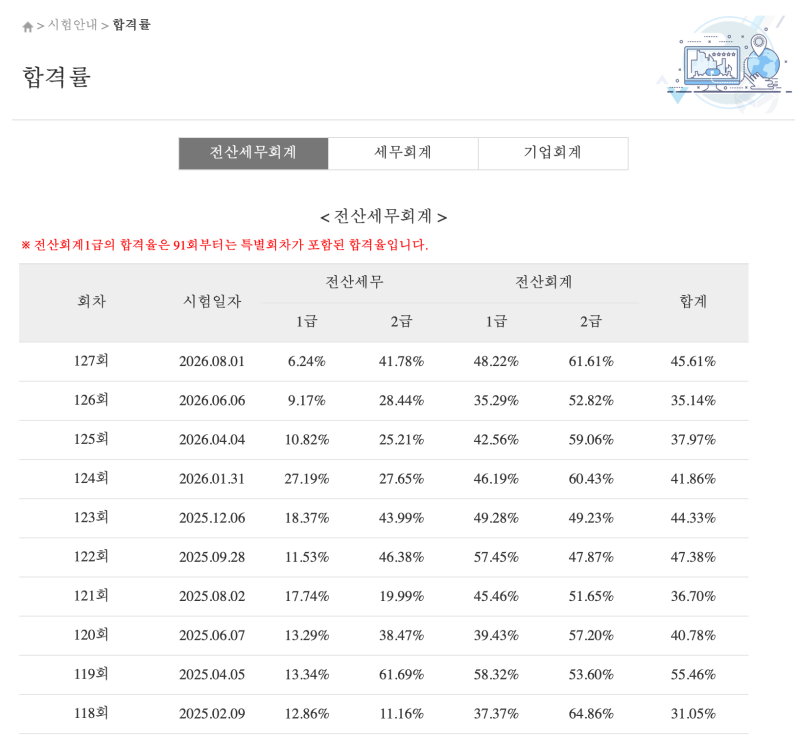
Task: Click the 38.47% cell in 120회
Action: tap(402, 636)
